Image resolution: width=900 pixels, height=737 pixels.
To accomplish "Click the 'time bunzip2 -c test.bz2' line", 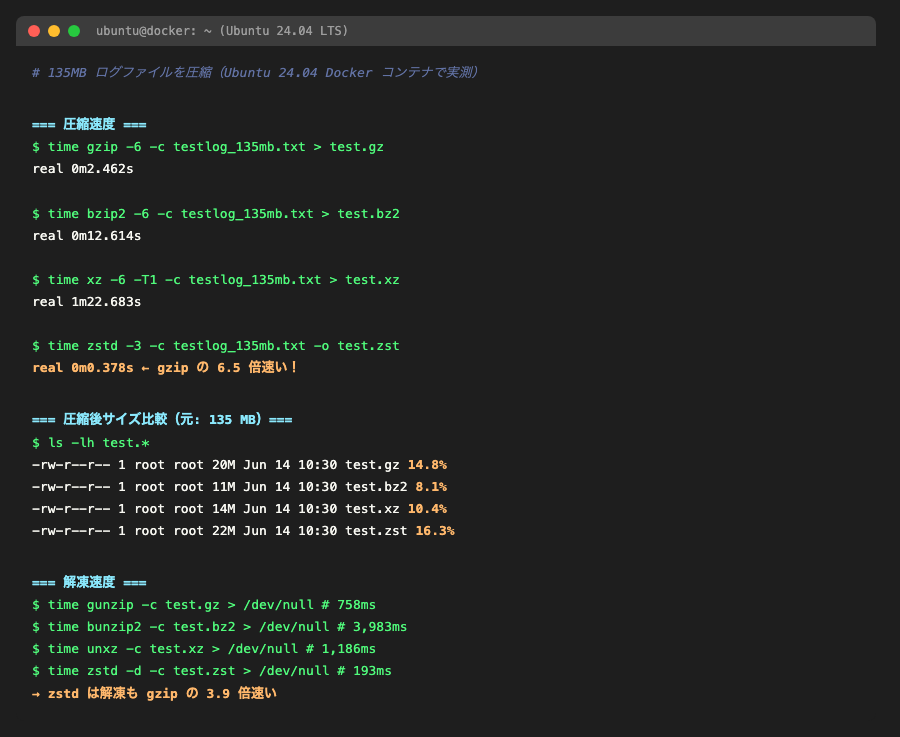I will 219,626.
